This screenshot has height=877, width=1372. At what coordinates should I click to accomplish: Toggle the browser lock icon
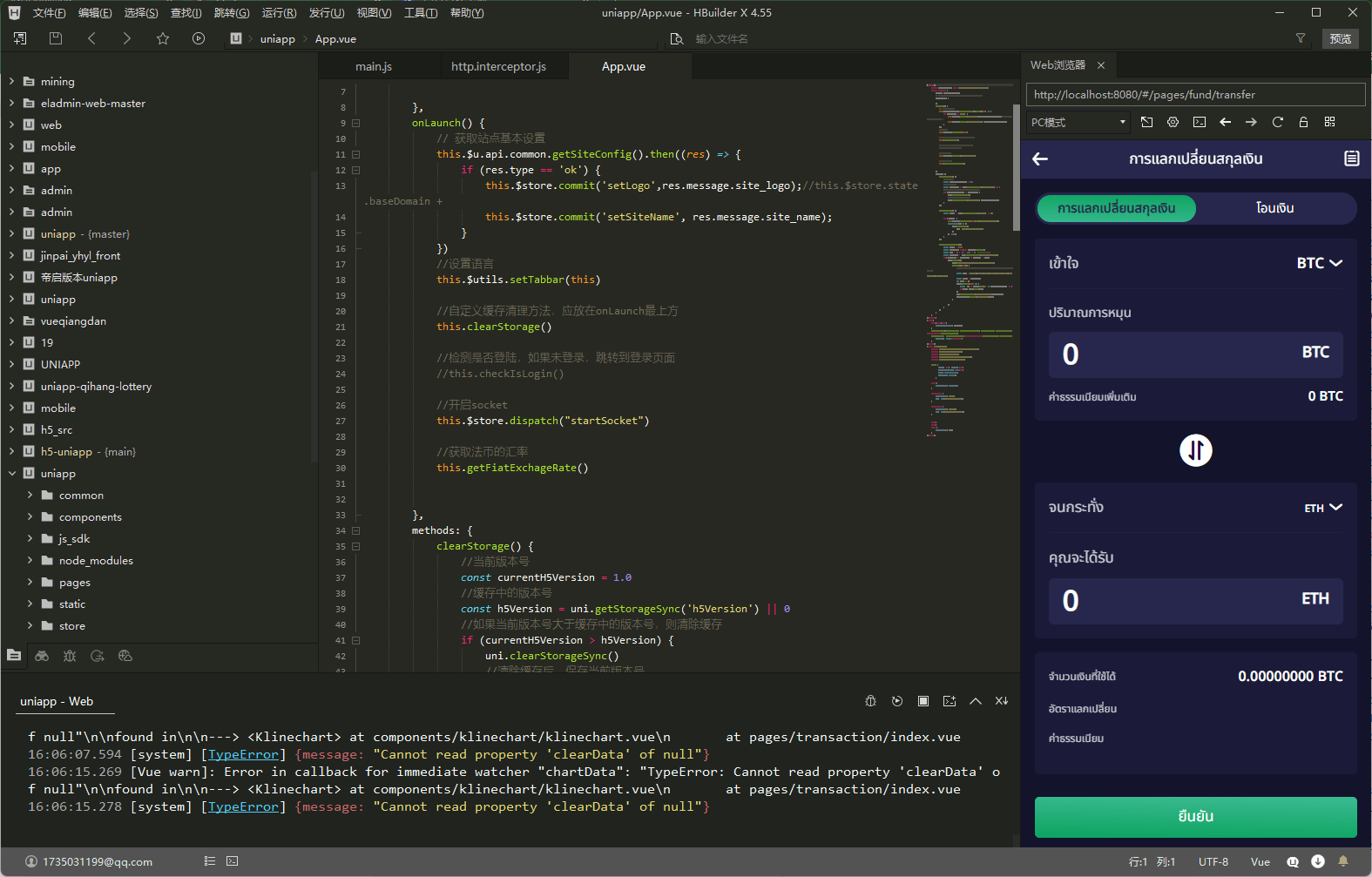pos(1303,122)
